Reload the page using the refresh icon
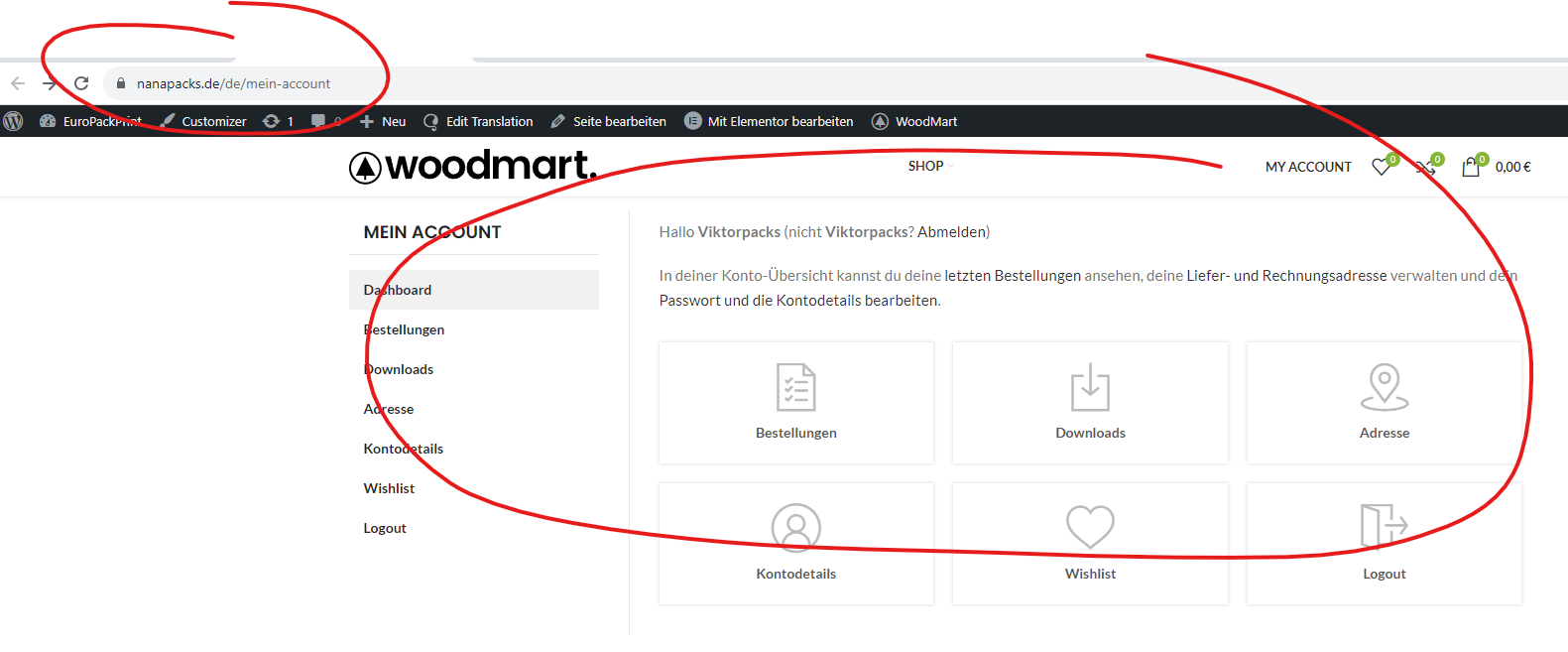The height and width of the screenshot is (652, 1568). 81,83
